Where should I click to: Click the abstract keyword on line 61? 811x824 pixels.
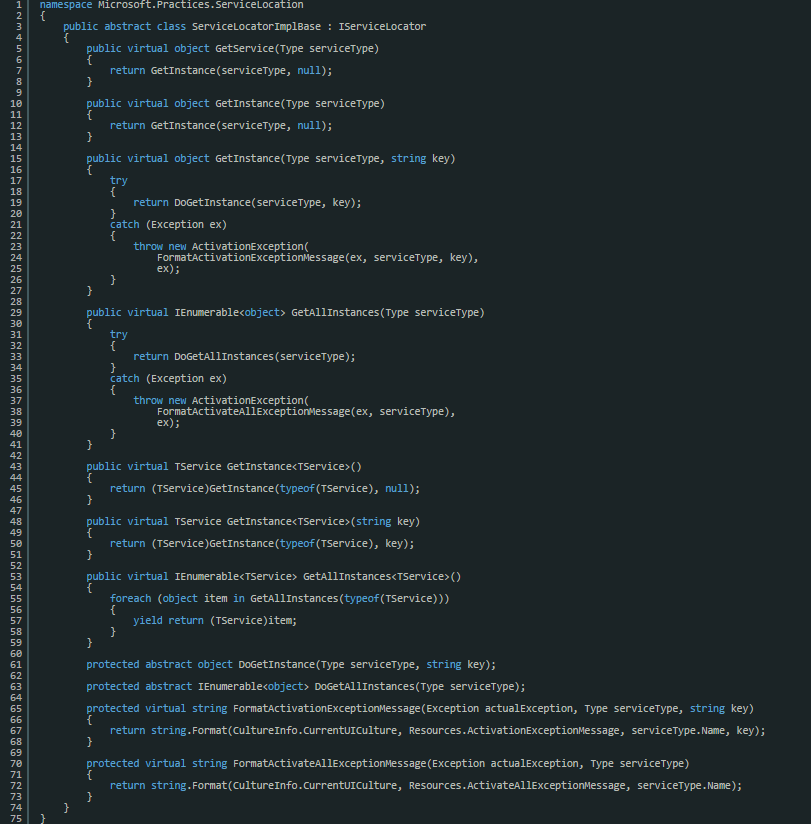click(167, 664)
